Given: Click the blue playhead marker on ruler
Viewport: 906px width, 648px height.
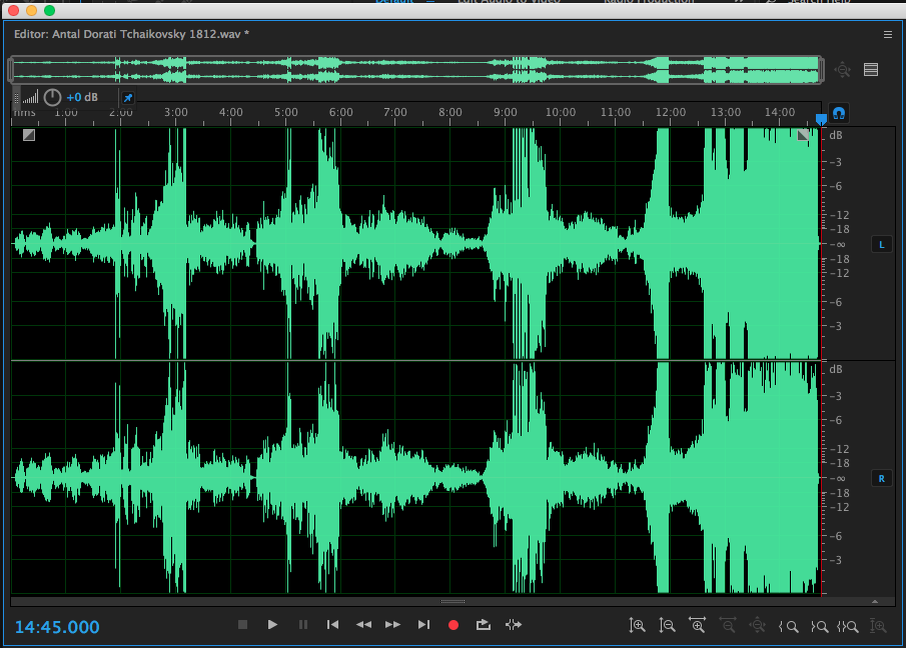Looking at the screenshot, I should 821,120.
